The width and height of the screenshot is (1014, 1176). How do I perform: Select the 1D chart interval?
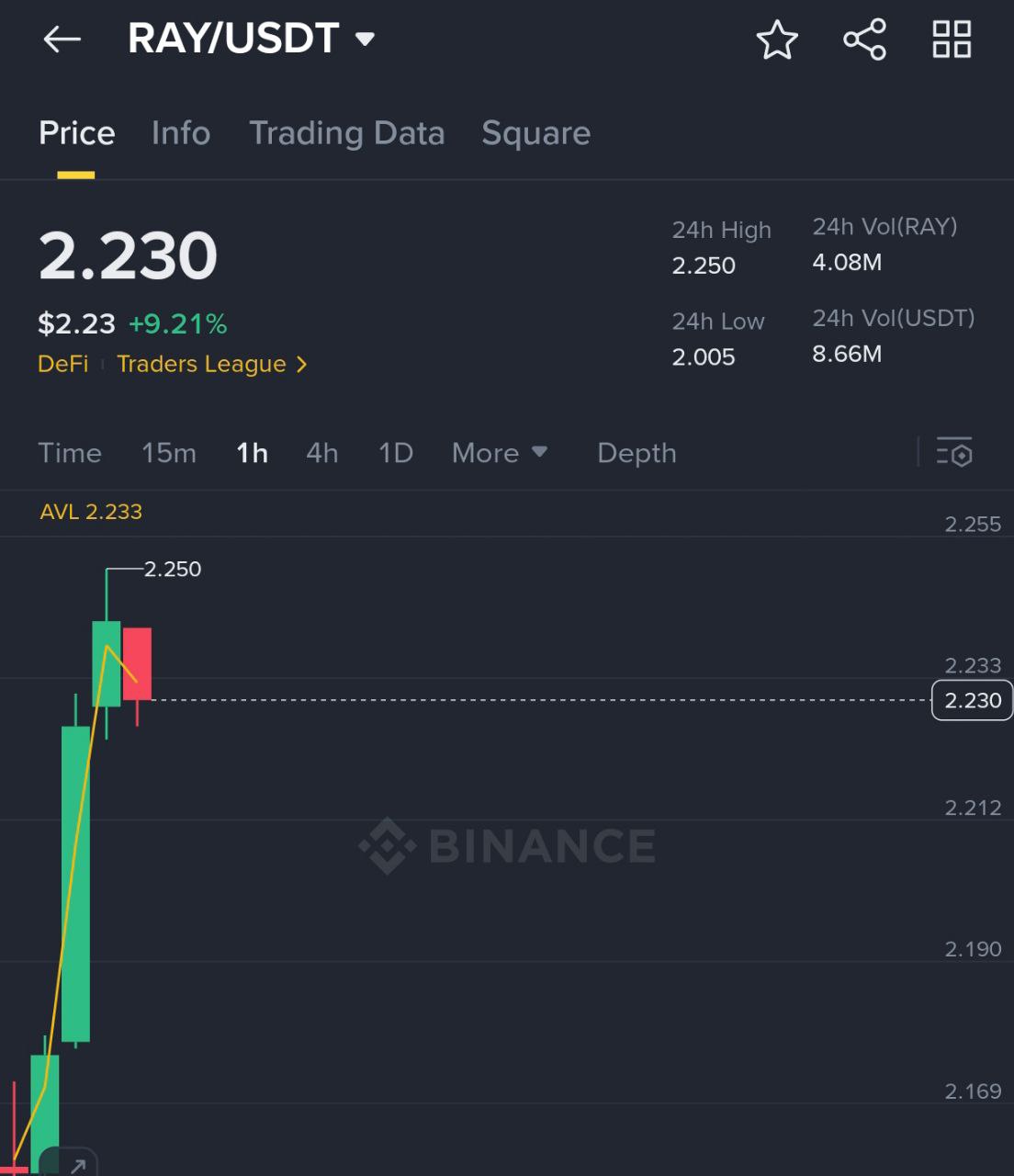(396, 453)
